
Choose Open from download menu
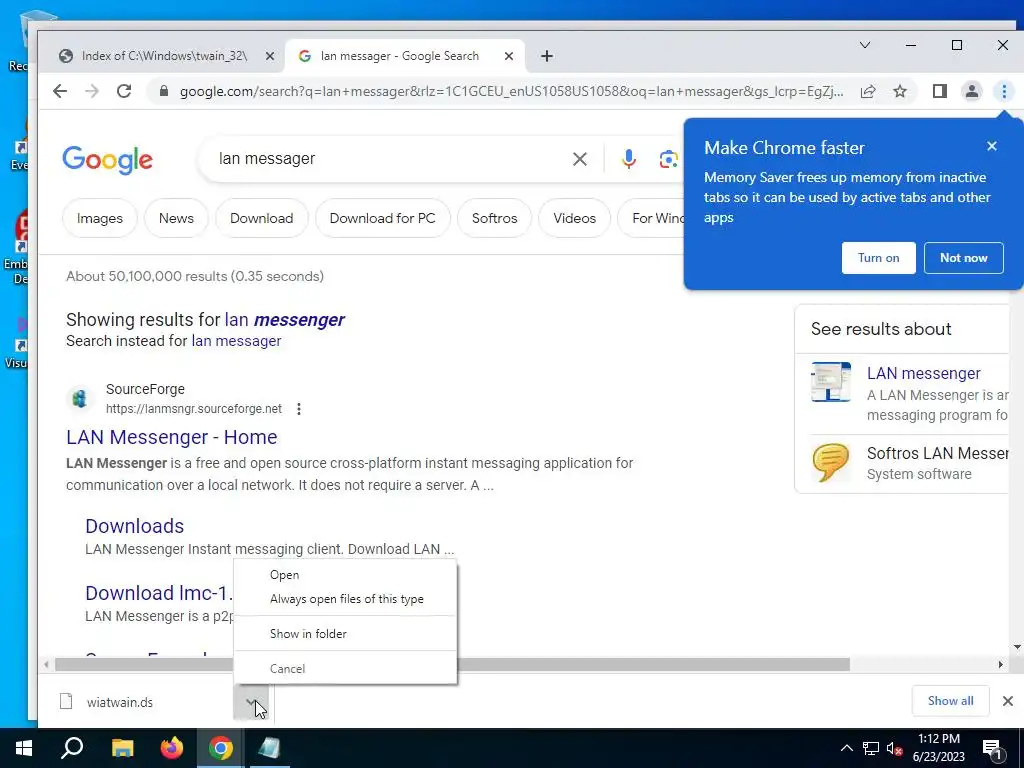(345, 575)
